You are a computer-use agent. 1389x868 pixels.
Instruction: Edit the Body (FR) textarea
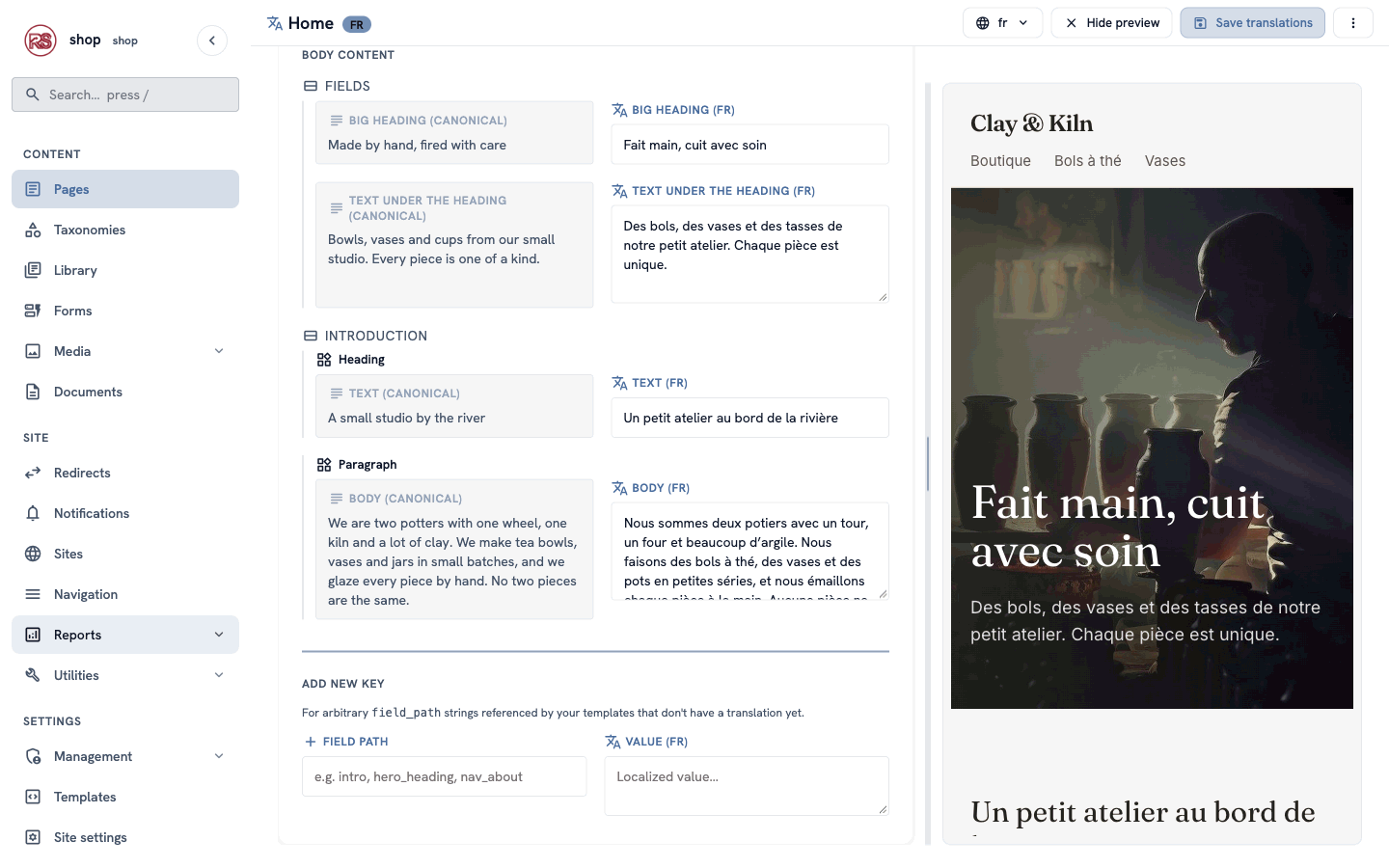[749, 552]
